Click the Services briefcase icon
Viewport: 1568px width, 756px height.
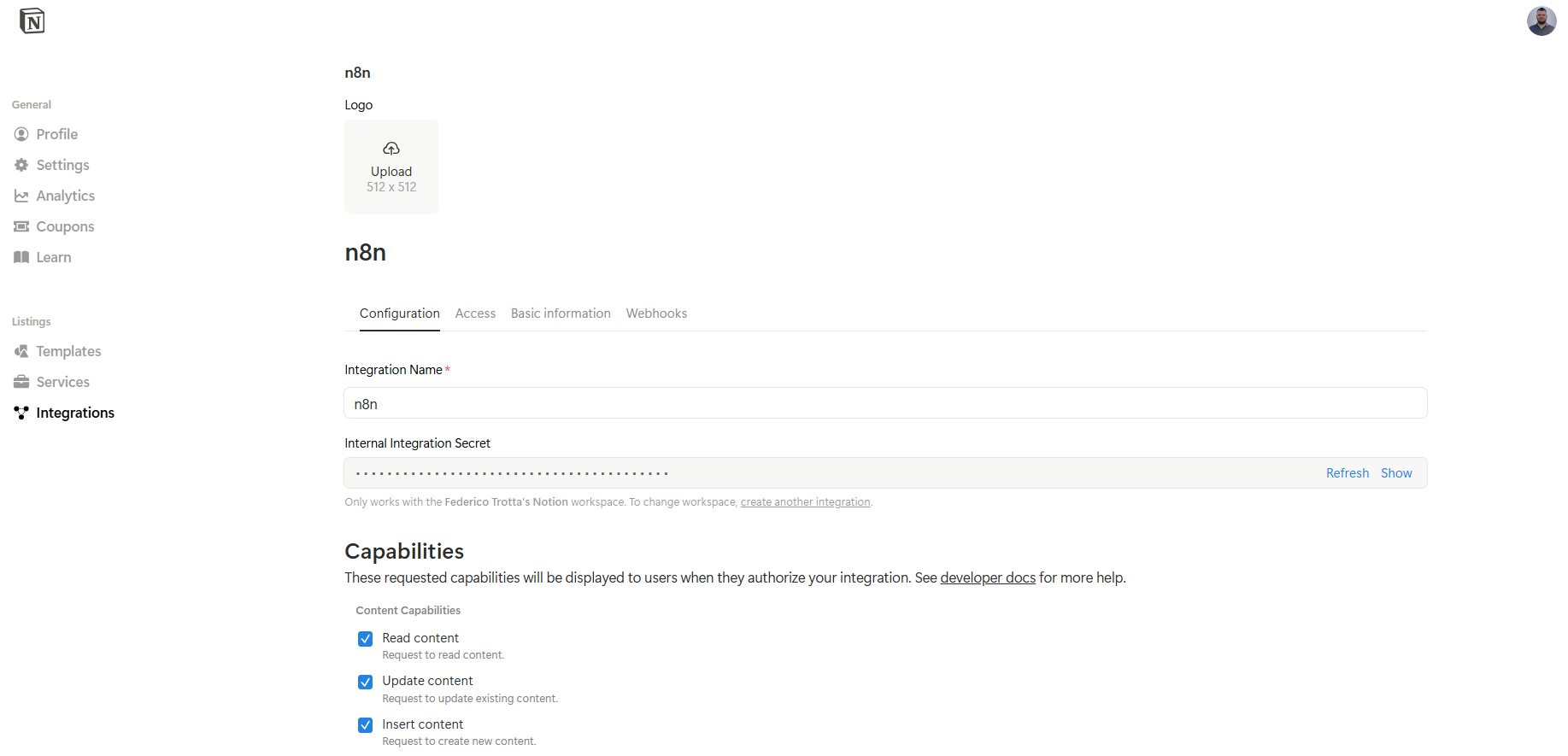pyautogui.click(x=21, y=382)
